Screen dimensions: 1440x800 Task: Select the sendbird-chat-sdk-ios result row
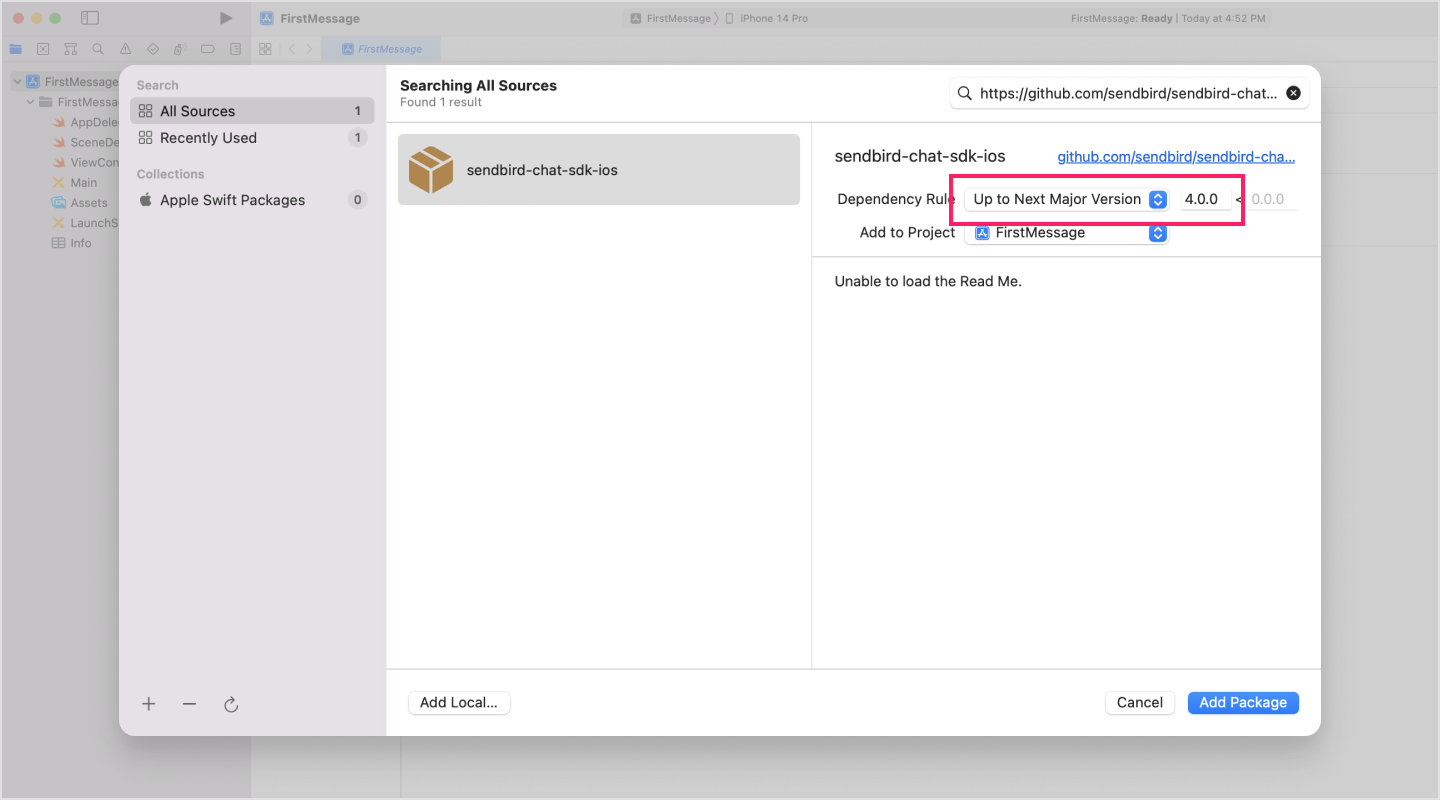point(599,170)
